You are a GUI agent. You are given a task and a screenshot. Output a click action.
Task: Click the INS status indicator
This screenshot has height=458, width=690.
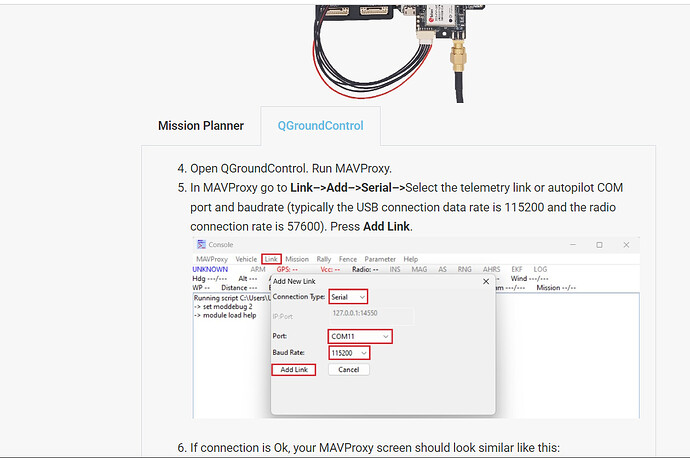coord(395,269)
